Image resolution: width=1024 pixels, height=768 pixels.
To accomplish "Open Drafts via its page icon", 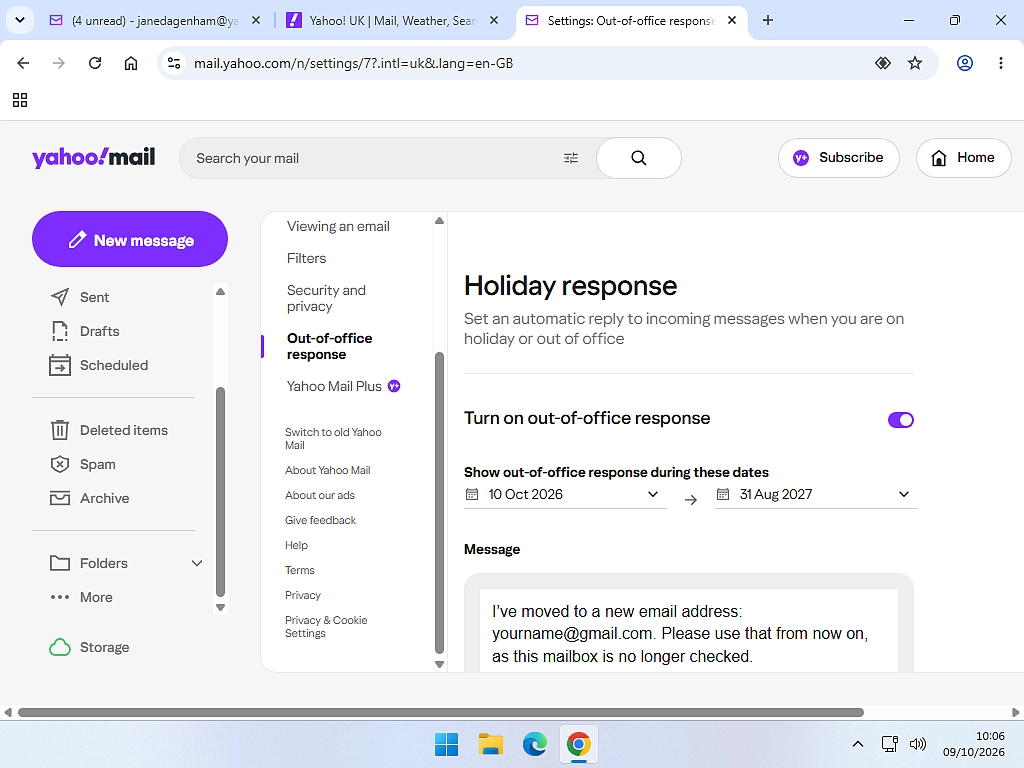I will [x=59, y=331].
